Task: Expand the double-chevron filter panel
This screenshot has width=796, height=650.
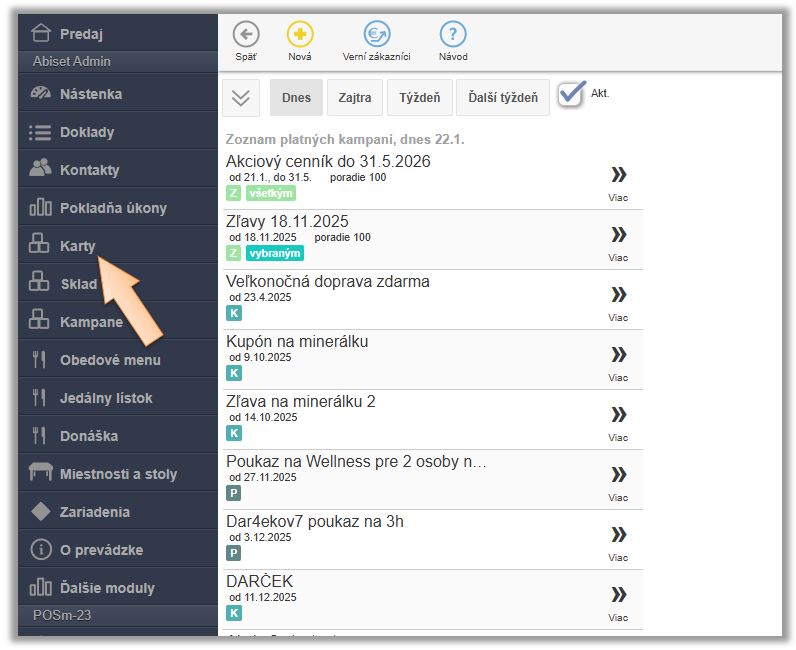Action: 240,98
